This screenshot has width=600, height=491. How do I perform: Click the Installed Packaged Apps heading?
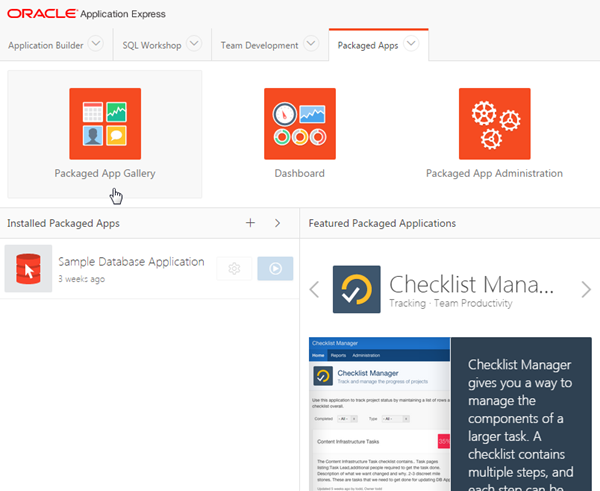[63, 223]
